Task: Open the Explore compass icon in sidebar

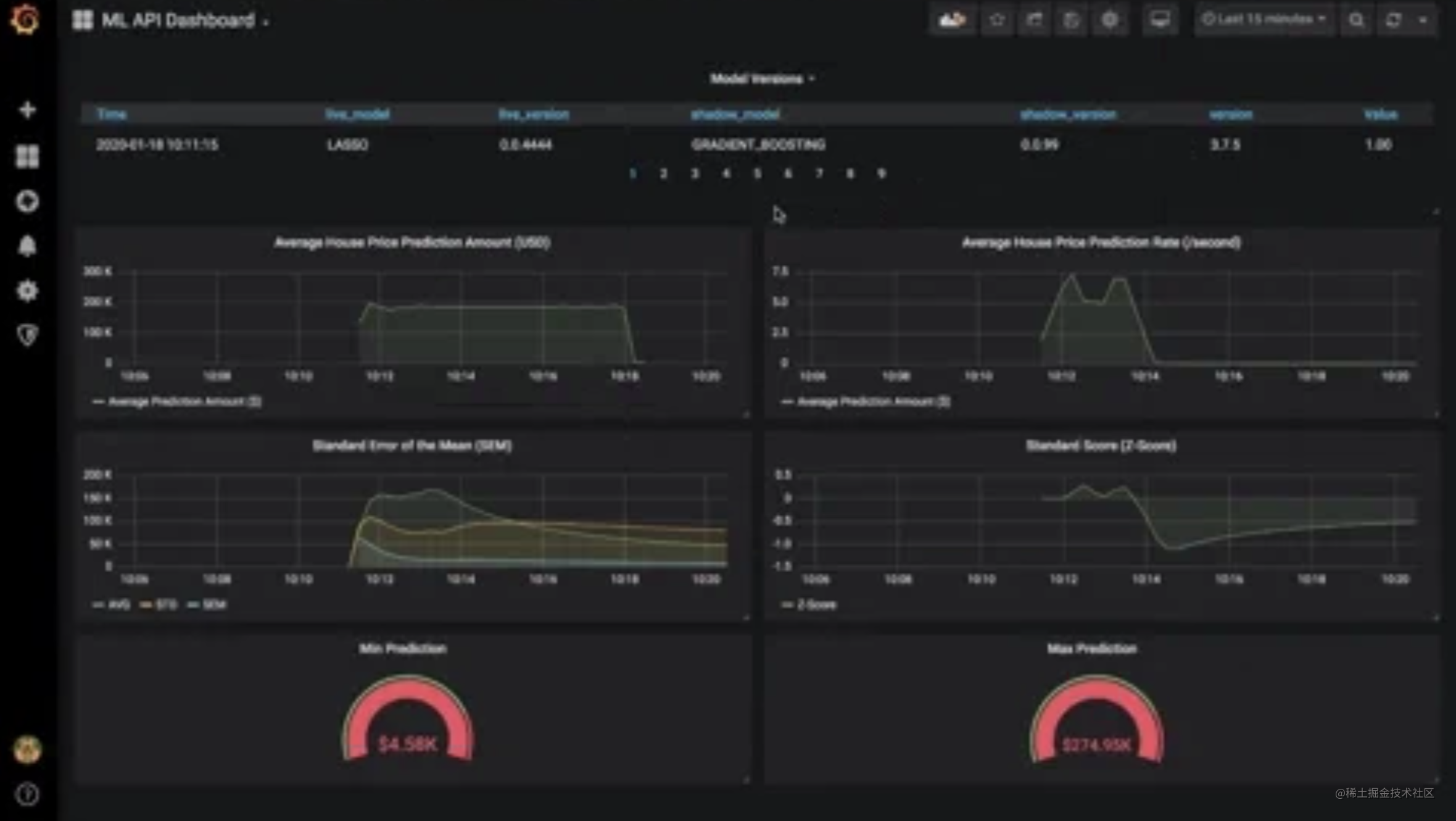Action: click(27, 201)
